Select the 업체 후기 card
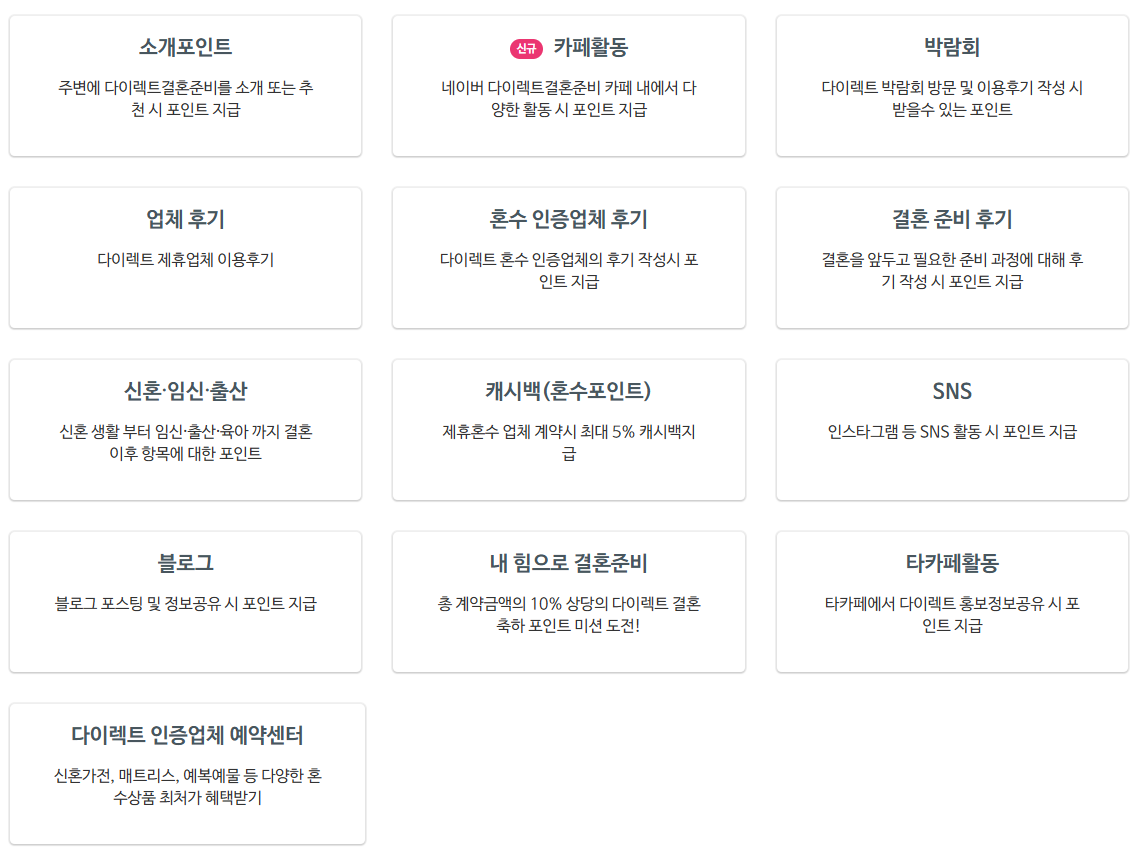1141x860 pixels. click(x=185, y=255)
